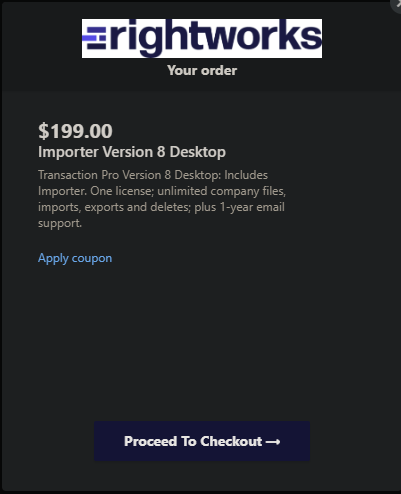Proceed To Checkout
This screenshot has height=494, width=401.
pyautogui.click(x=202, y=441)
